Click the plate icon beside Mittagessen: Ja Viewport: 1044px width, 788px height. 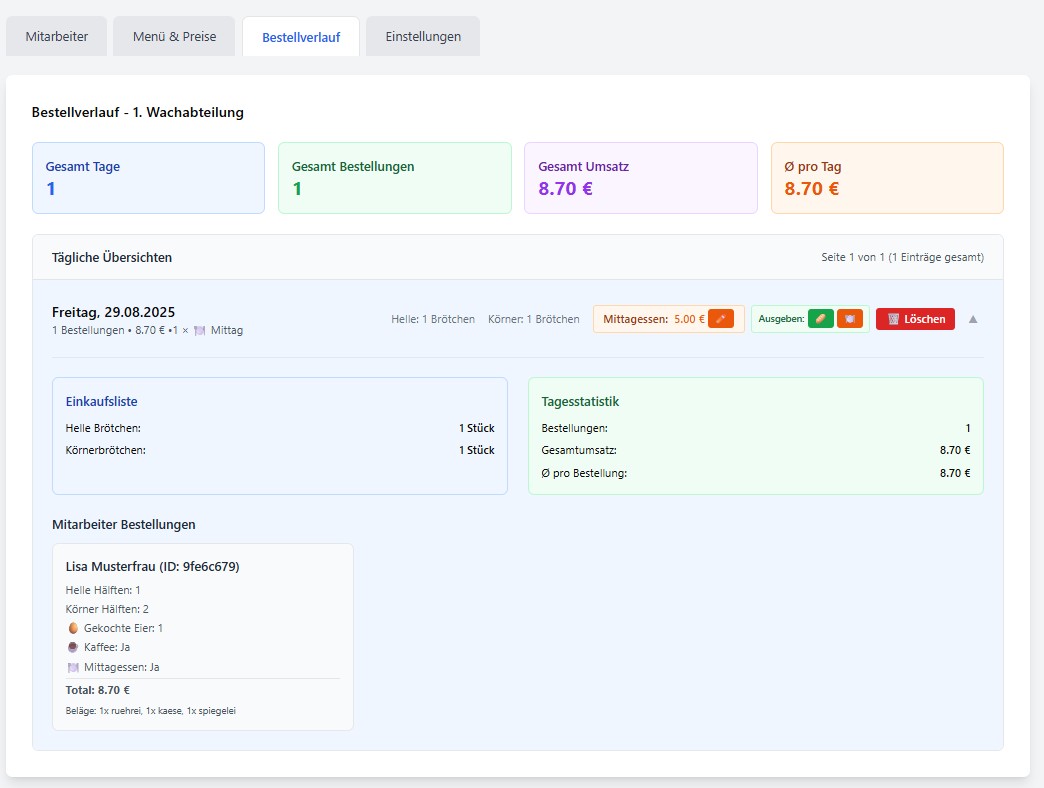[73, 667]
